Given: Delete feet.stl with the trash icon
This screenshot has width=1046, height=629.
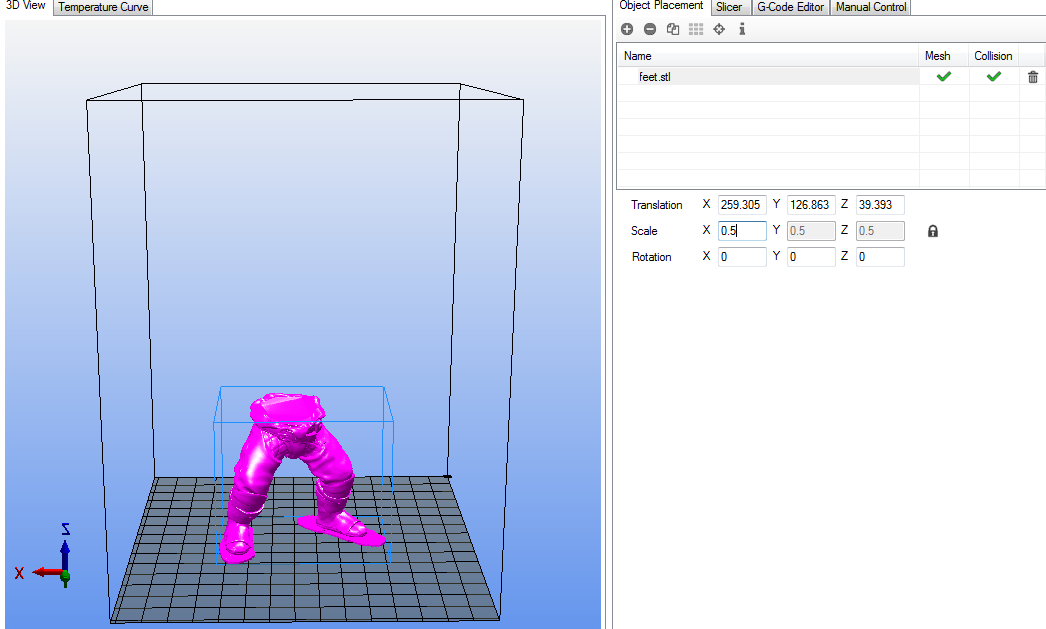Looking at the screenshot, I should (1033, 77).
